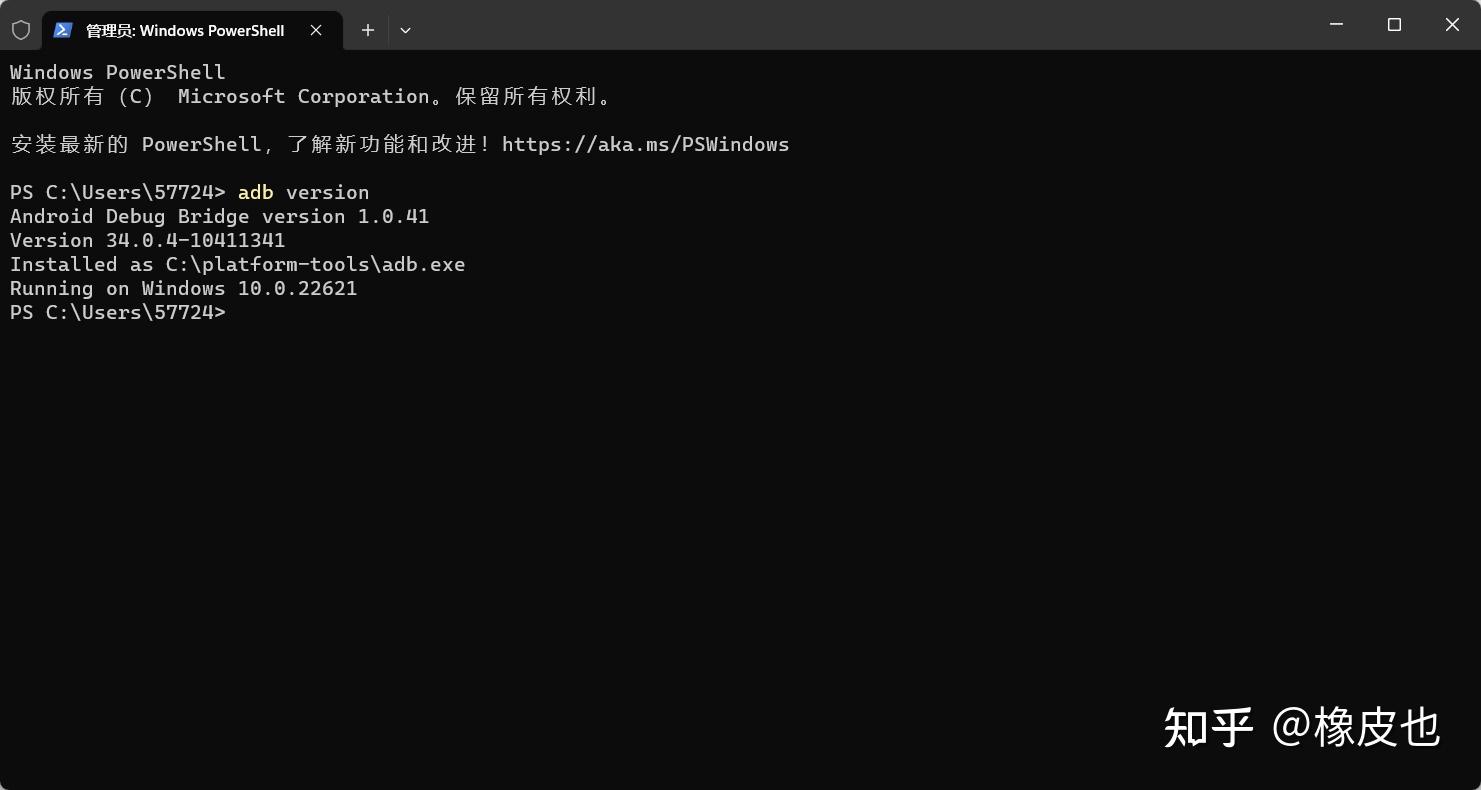Viewport: 1481px width, 790px height.
Task: Click the Running on Windows 10.0.22621 line
Action: tap(183, 288)
